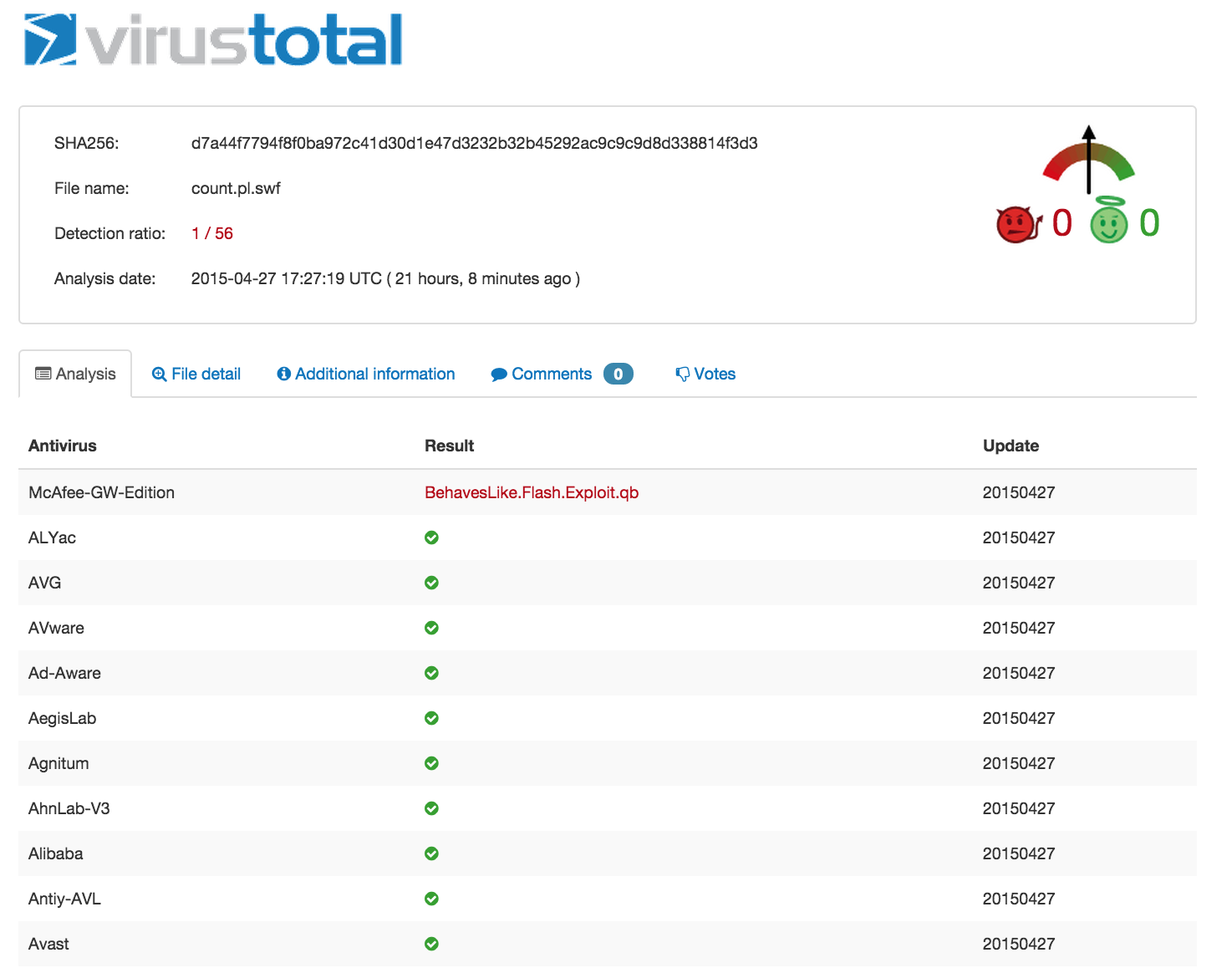Screen dimensions: 1232x968
Task: Click the red devil malicious vote icon
Action: click(1019, 224)
